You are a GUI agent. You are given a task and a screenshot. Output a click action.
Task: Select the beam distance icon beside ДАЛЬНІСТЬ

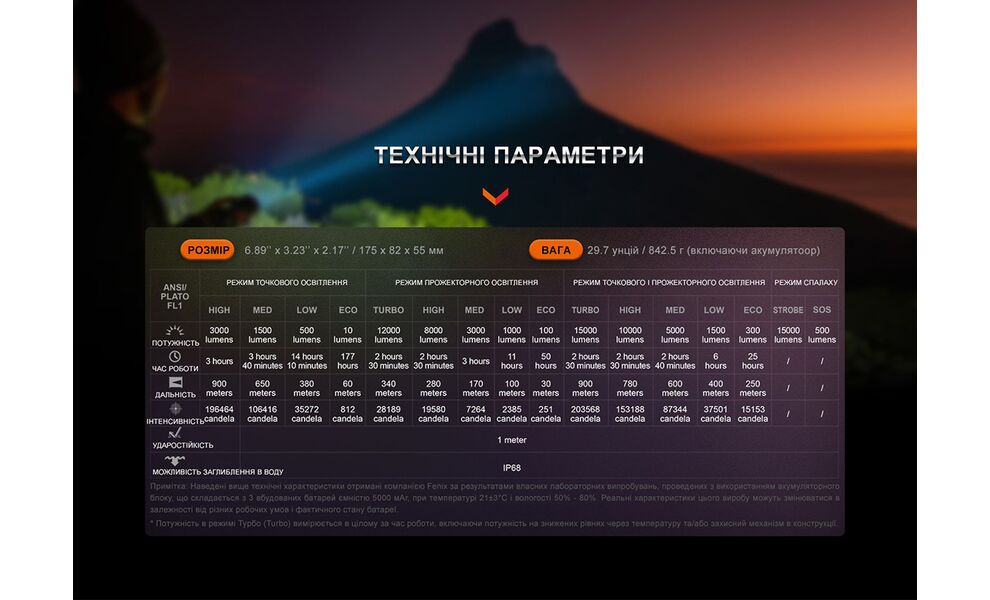pos(174,382)
